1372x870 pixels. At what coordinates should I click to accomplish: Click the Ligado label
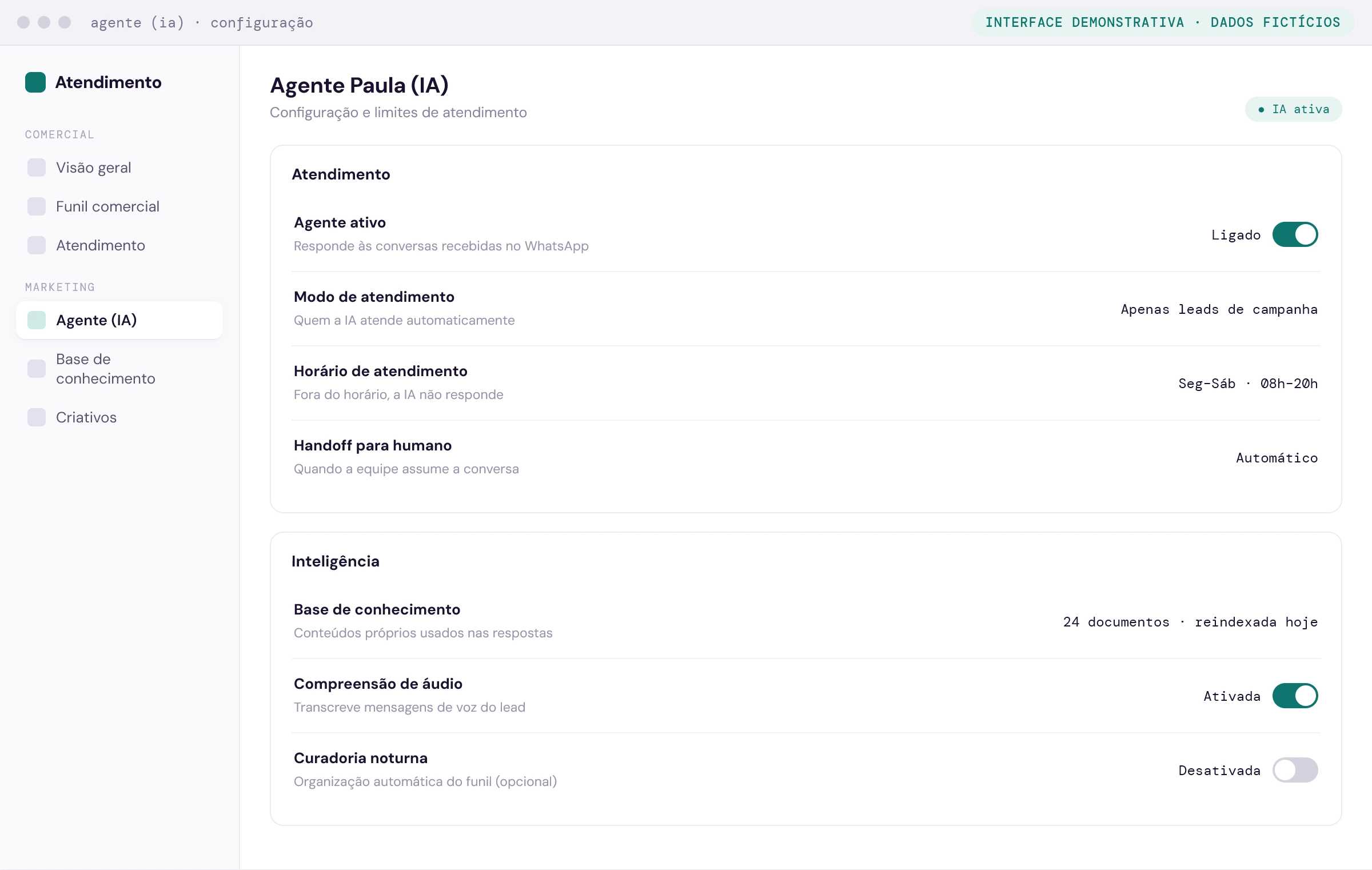pos(1235,235)
